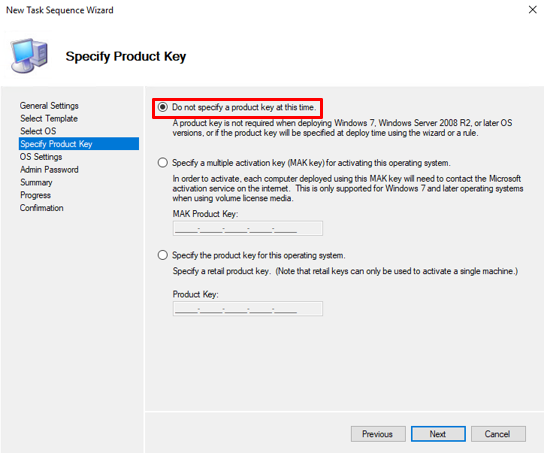This screenshot has width=545, height=453.
Task: Go to Admin Password step
Action: [49, 170]
